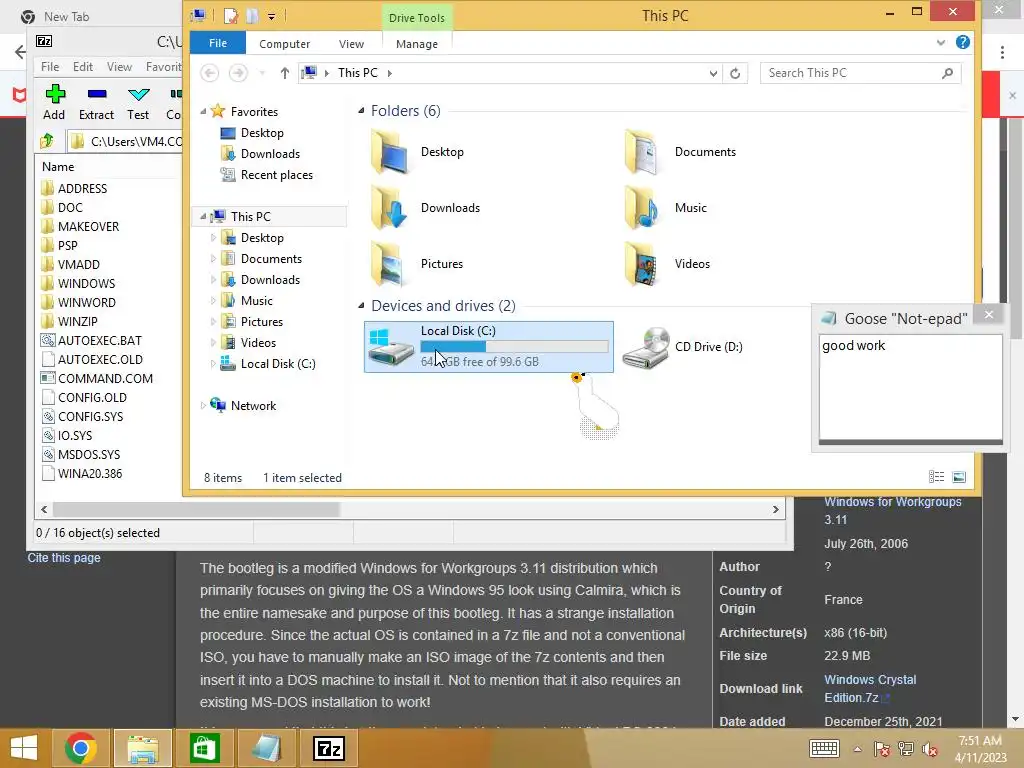This screenshot has width=1024, height=768.
Task: Open the recent locations dropdown arrow
Action: click(262, 73)
